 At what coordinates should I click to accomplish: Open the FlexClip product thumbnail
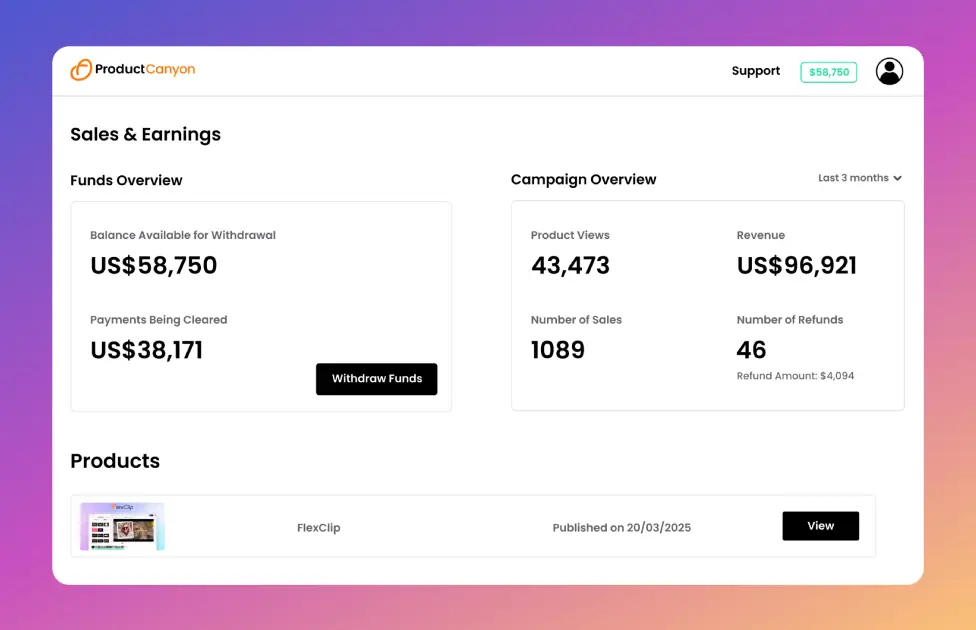(x=123, y=526)
